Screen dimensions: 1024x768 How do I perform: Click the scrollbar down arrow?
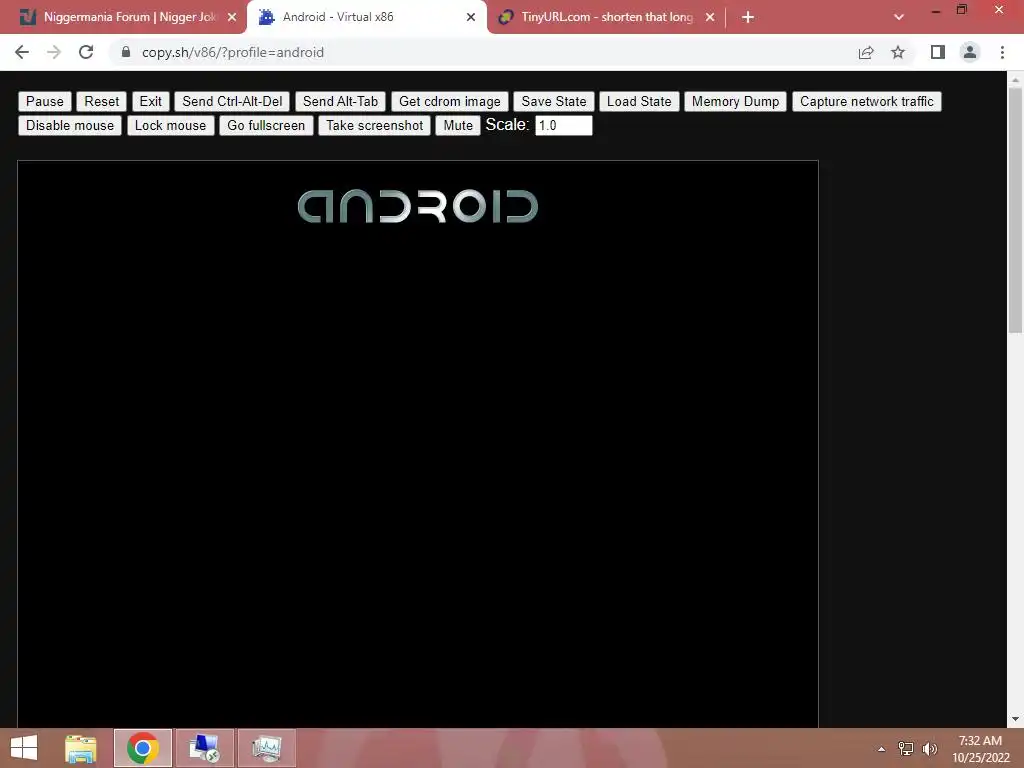(1015, 719)
